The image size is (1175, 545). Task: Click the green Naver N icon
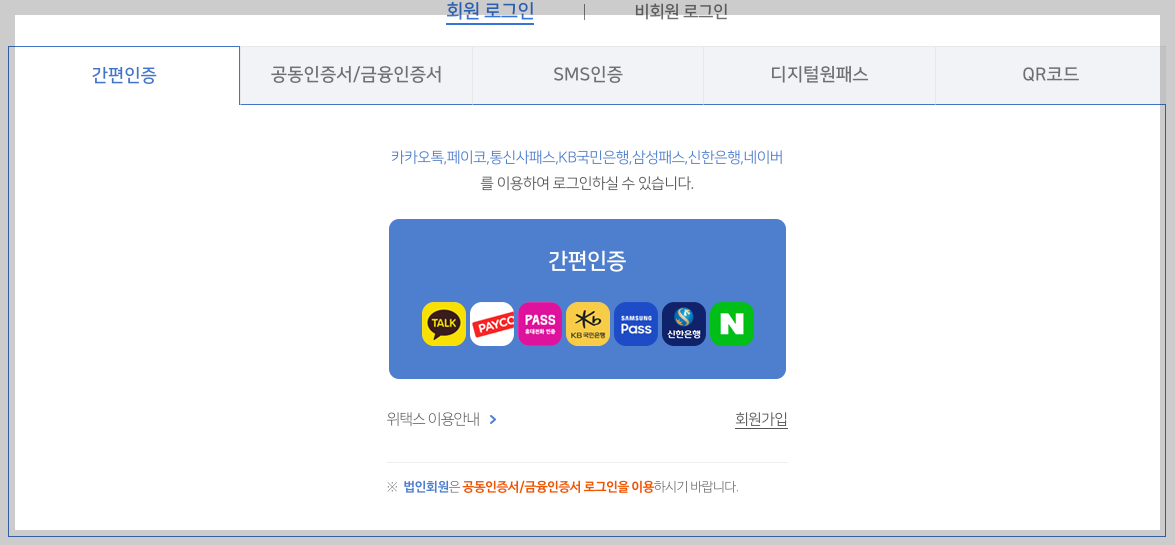(731, 324)
